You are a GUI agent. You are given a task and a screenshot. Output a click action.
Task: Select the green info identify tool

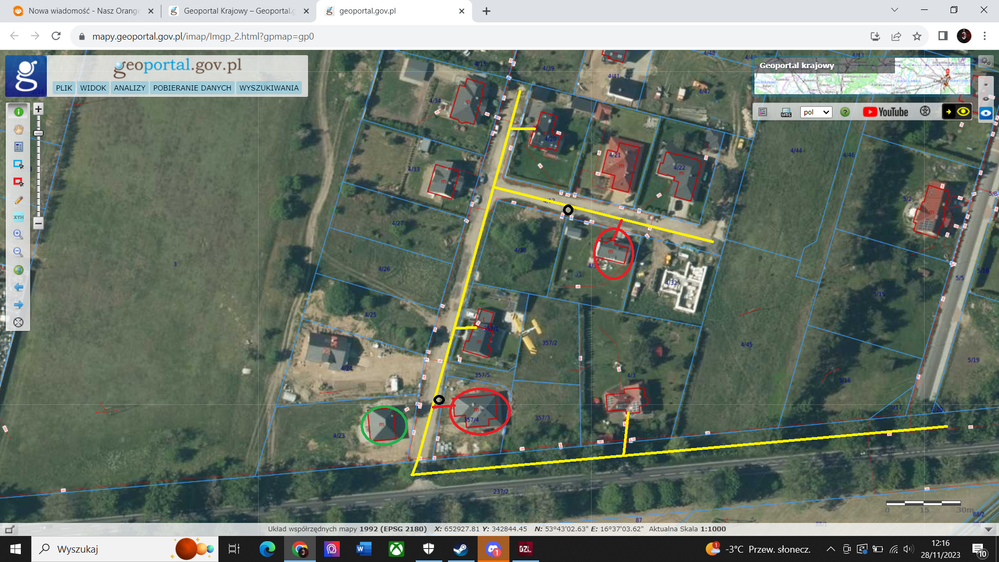pyautogui.click(x=18, y=112)
